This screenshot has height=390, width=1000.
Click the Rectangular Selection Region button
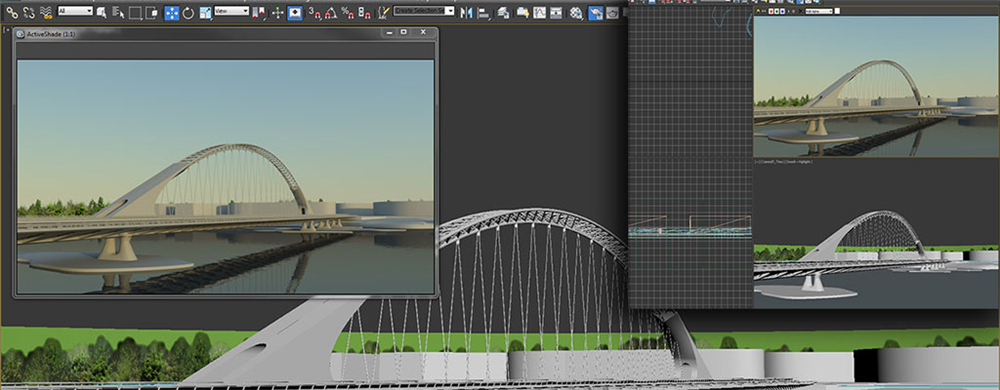click(135, 12)
